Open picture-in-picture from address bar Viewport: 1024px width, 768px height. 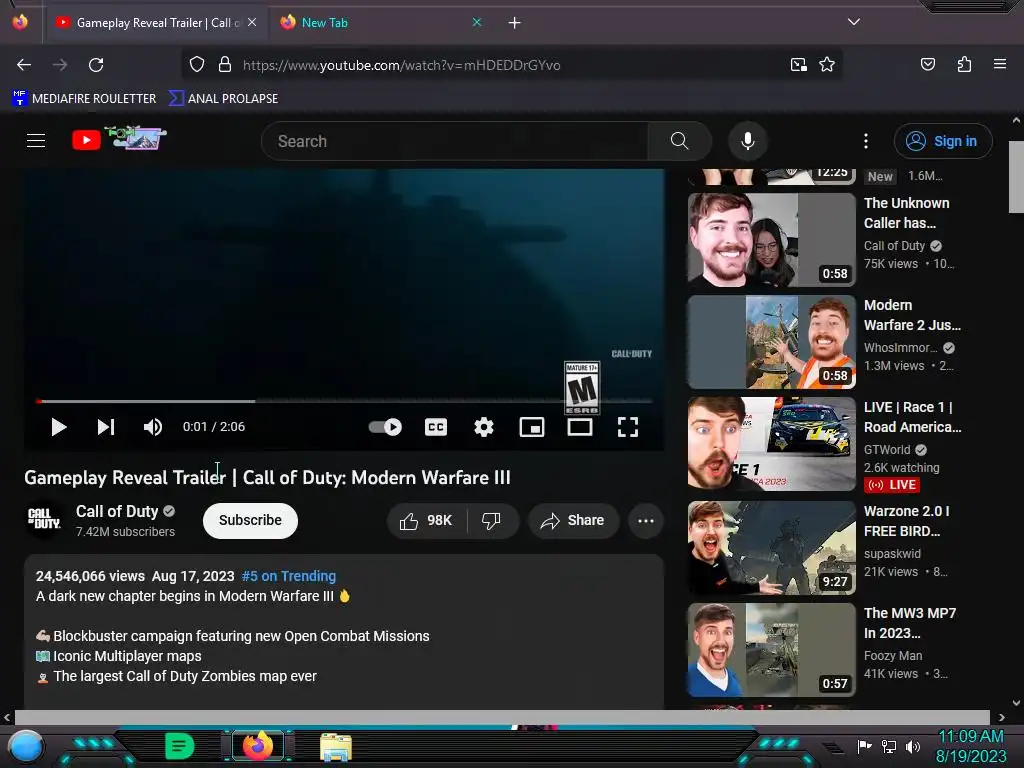pyautogui.click(x=798, y=65)
